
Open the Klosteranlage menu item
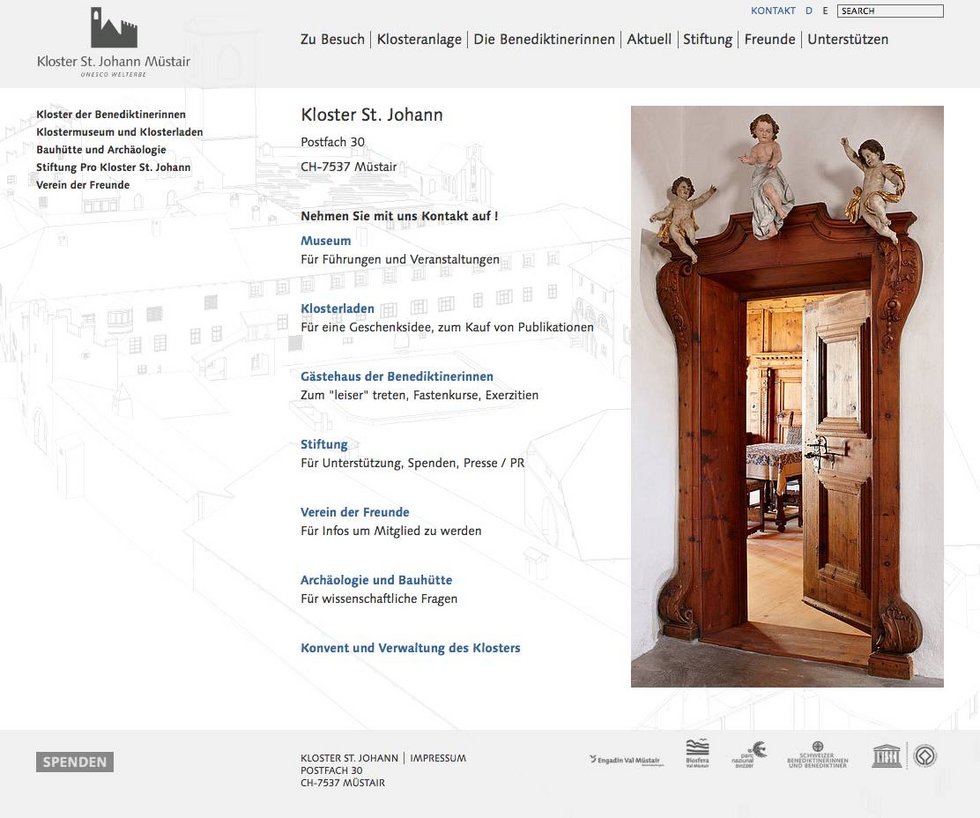[419, 40]
